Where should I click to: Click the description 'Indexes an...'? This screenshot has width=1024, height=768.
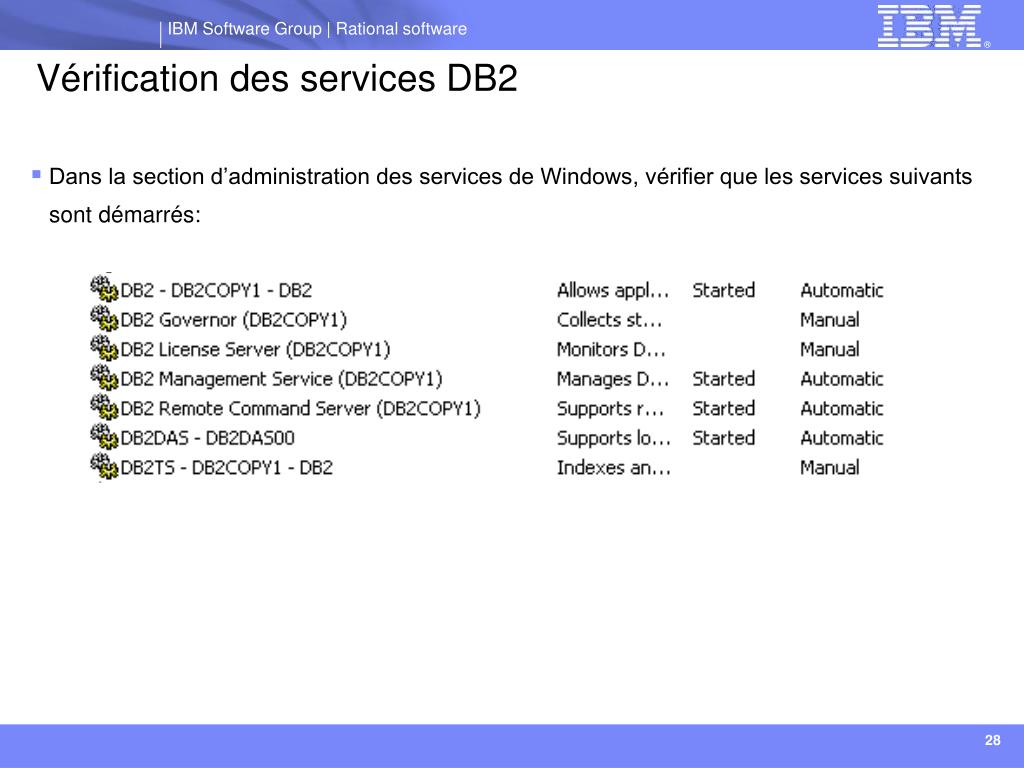614,468
